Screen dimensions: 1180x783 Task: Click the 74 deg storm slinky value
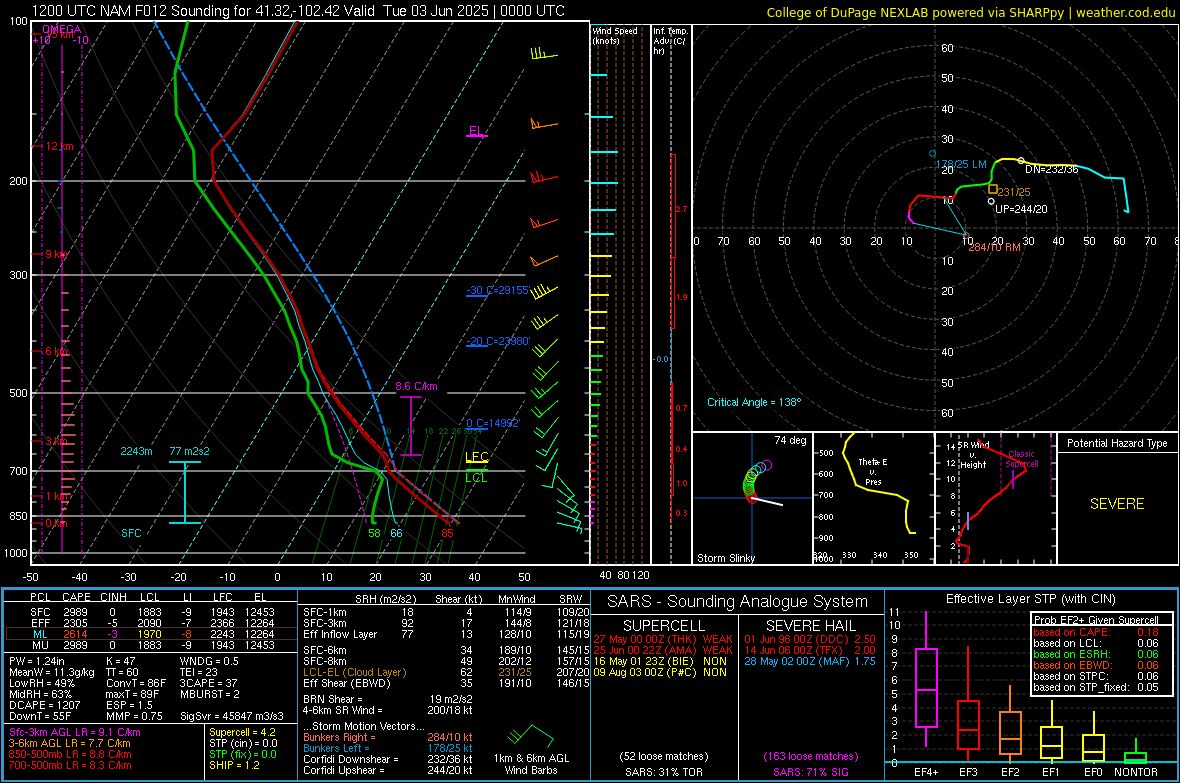(790, 440)
